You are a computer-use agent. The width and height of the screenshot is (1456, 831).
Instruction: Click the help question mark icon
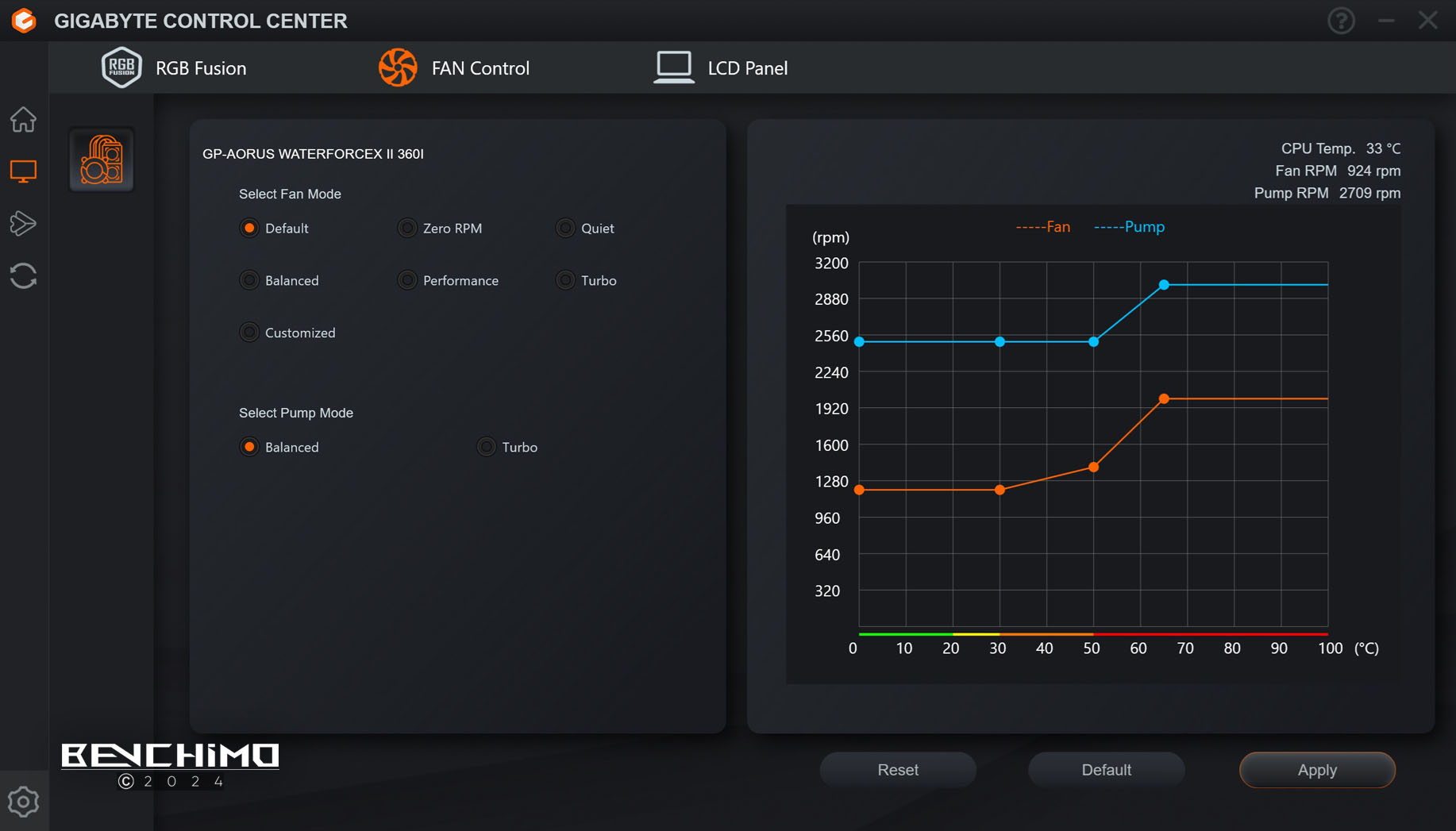[1341, 21]
